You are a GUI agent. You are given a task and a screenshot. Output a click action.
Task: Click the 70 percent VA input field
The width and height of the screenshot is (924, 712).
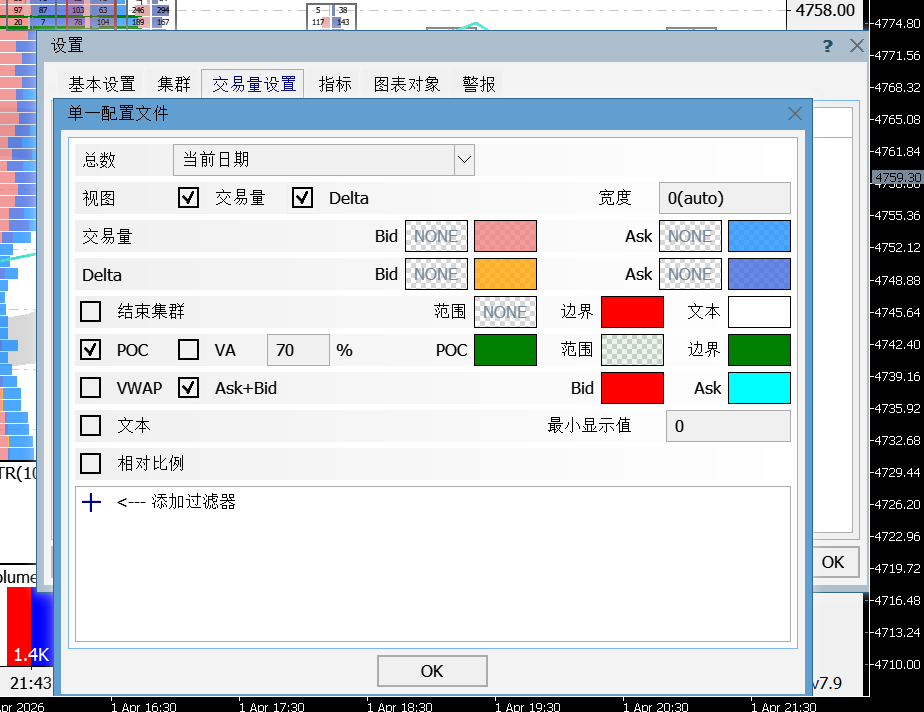[x=298, y=349]
